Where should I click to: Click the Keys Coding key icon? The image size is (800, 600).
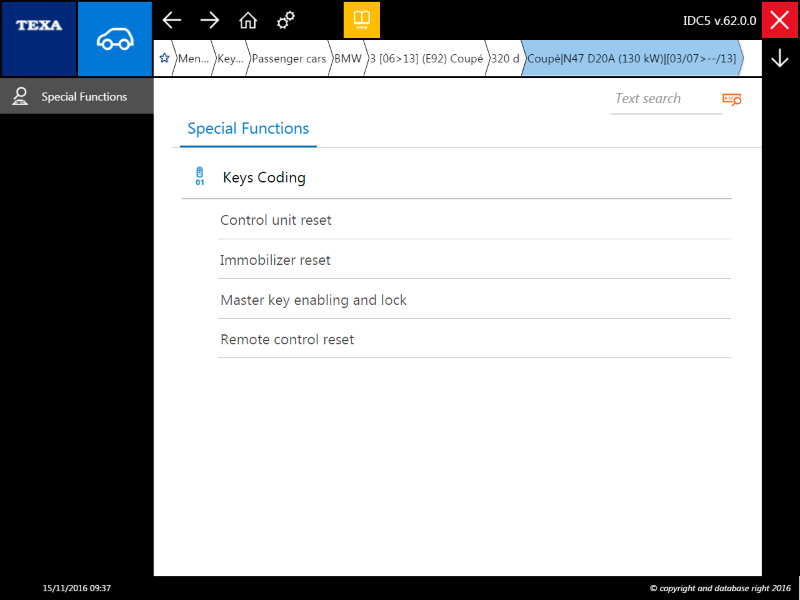pyautogui.click(x=199, y=176)
